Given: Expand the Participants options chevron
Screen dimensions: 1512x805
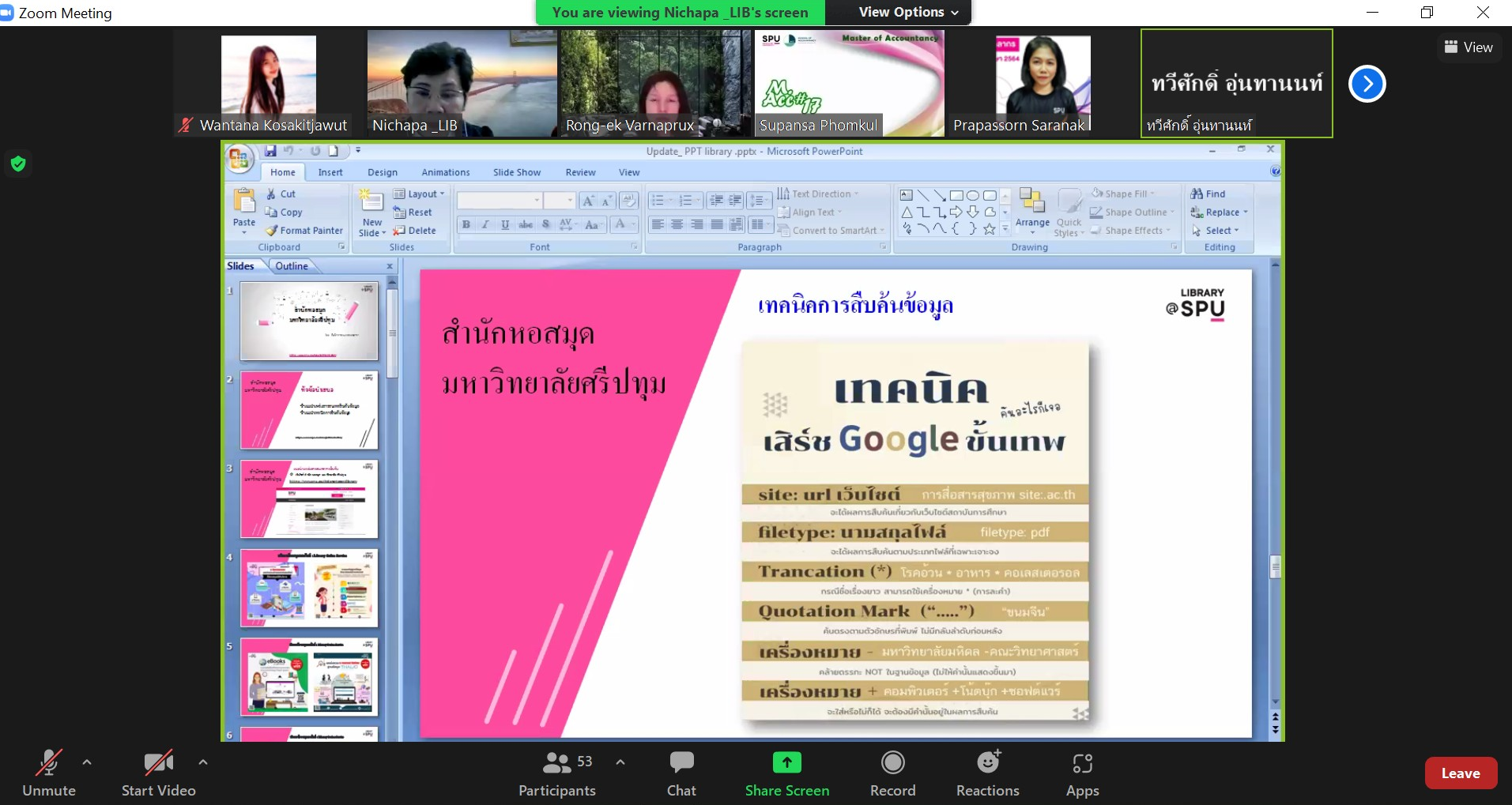Looking at the screenshot, I should (620, 762).
